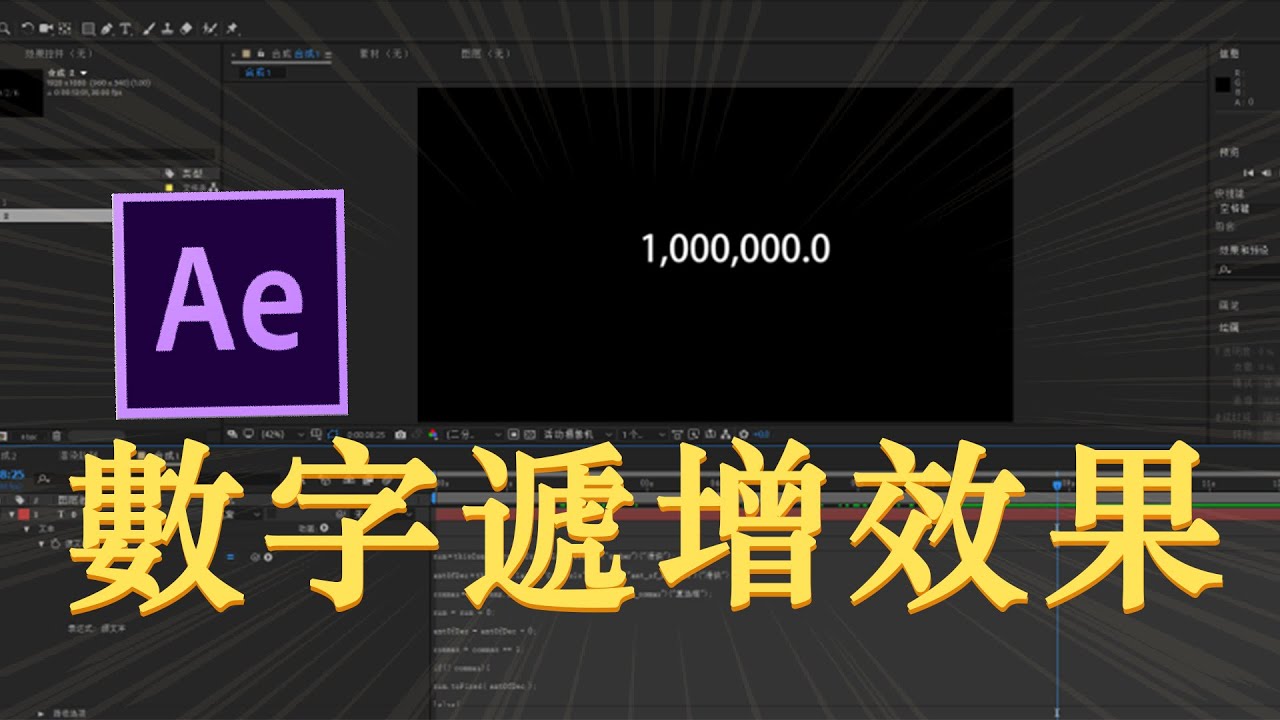Open the 合成 2 dropdown arrow in project panel

point(84,73)
